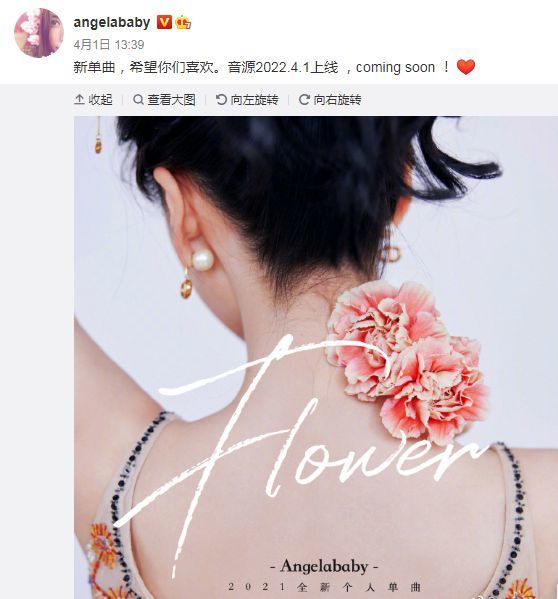
Task: Open the post timestamp 4月1日 13:39
Action: click(109, 45)
